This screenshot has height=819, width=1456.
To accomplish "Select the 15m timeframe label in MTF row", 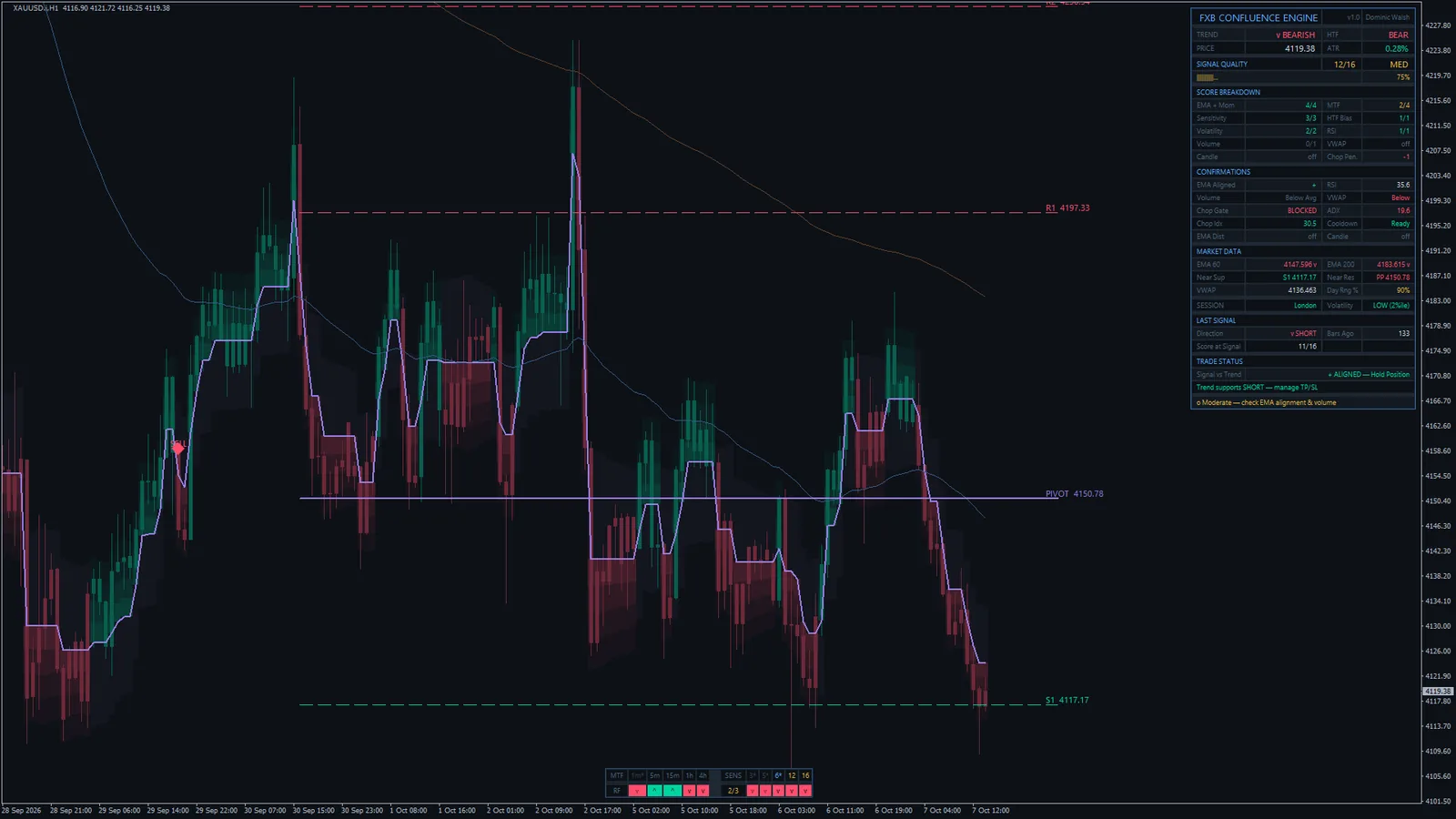I will 672,775.
